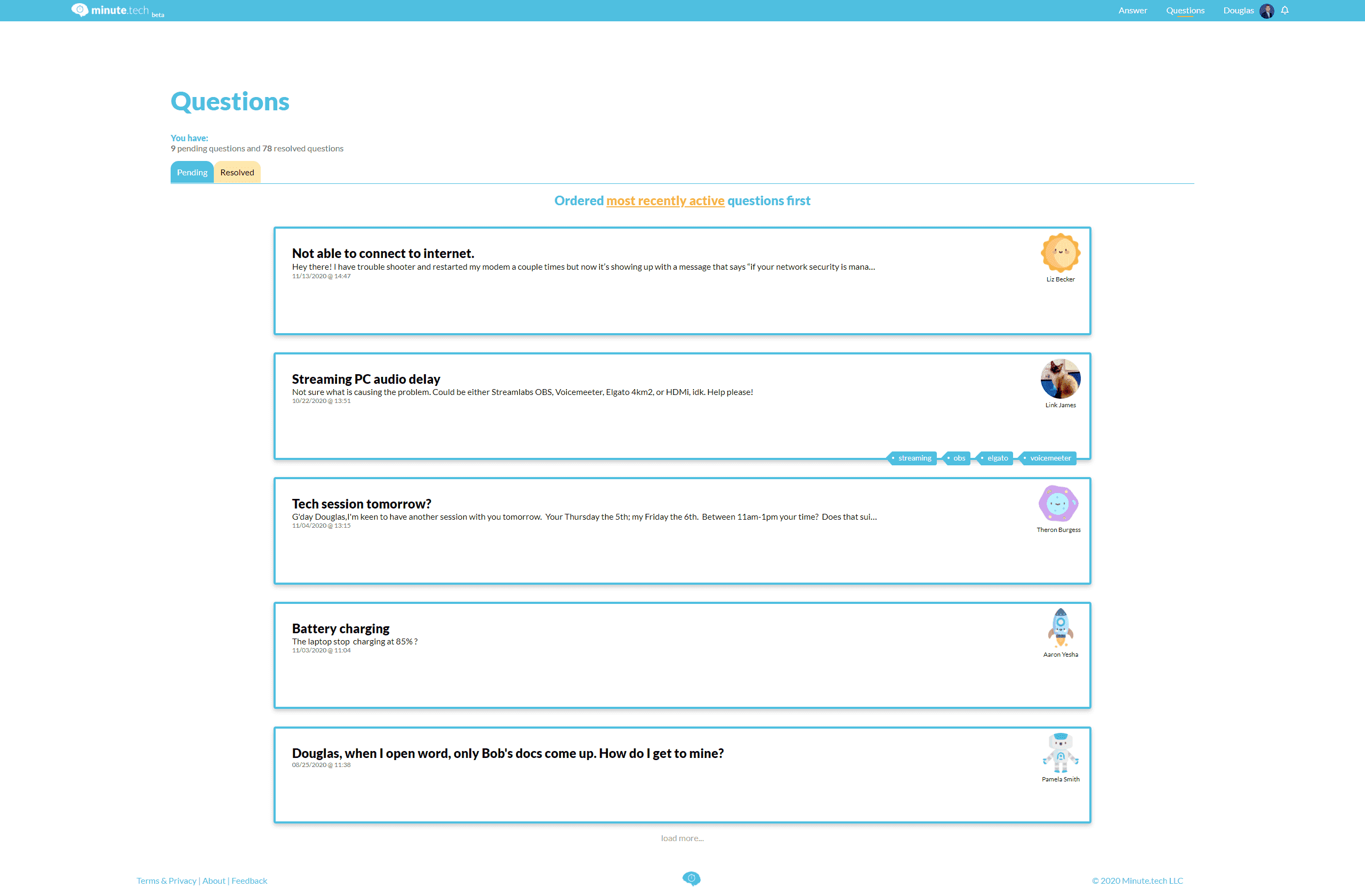Click the notification bell icon

(1285, 10)
